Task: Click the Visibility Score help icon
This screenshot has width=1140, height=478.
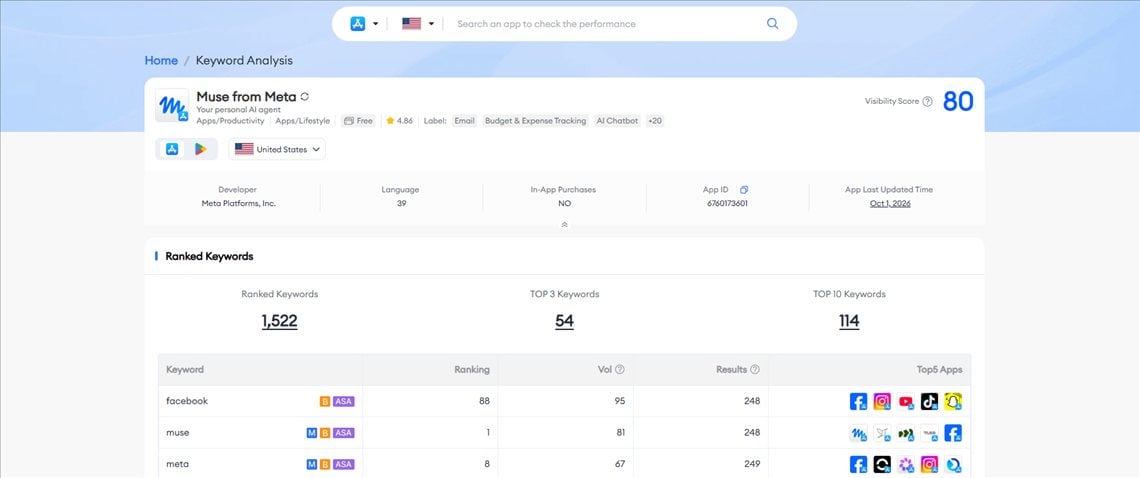Action: coord(927,102)
